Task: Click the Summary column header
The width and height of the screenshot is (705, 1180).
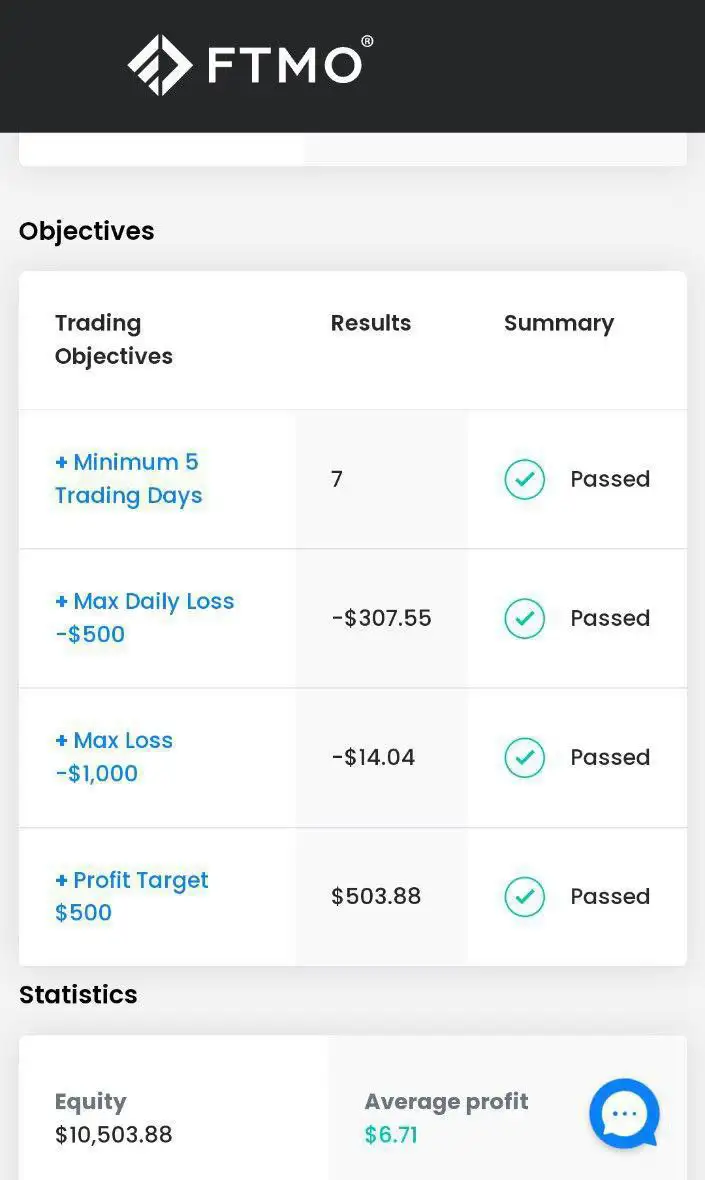Action: click(558, 323)
